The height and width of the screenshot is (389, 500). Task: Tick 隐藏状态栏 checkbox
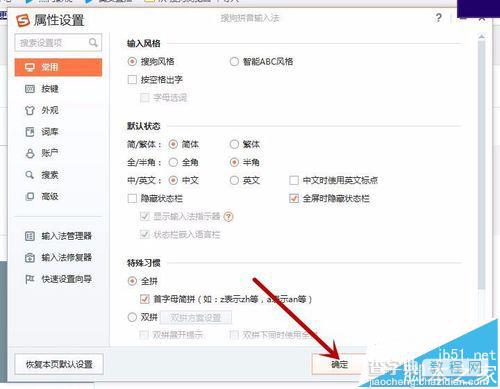pos(132,198)
